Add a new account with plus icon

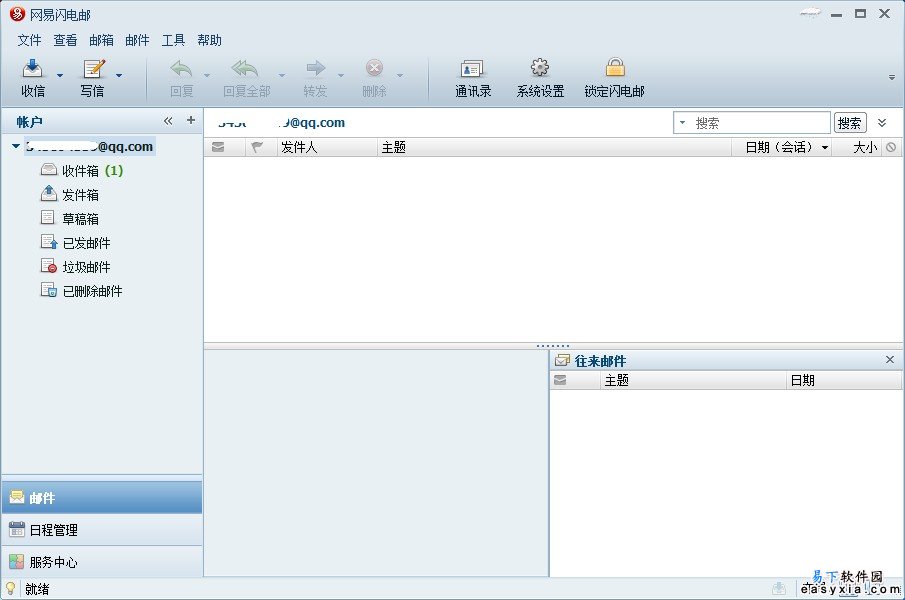[190, 120]
